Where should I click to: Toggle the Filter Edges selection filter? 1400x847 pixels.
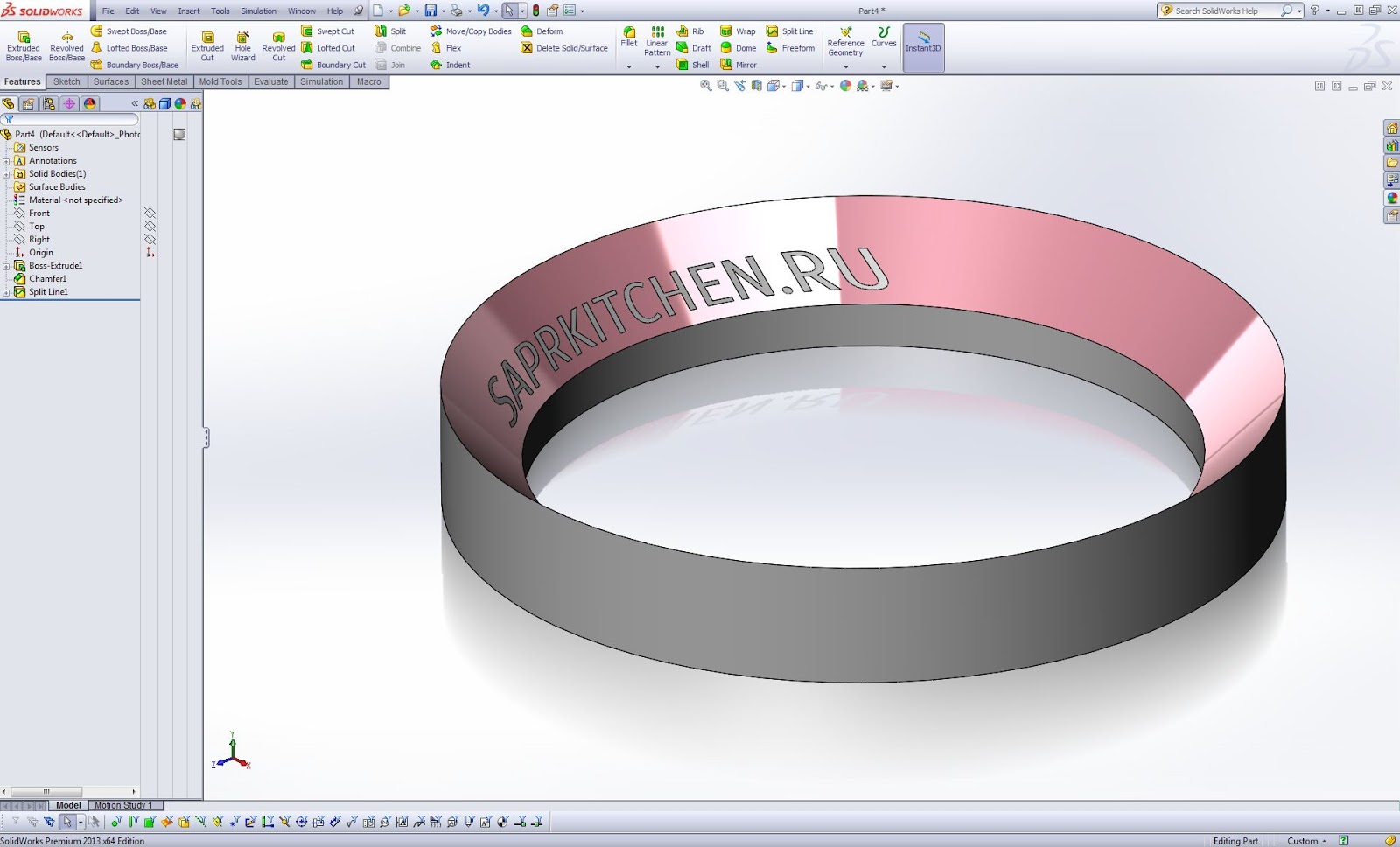[x=134, y=822]
